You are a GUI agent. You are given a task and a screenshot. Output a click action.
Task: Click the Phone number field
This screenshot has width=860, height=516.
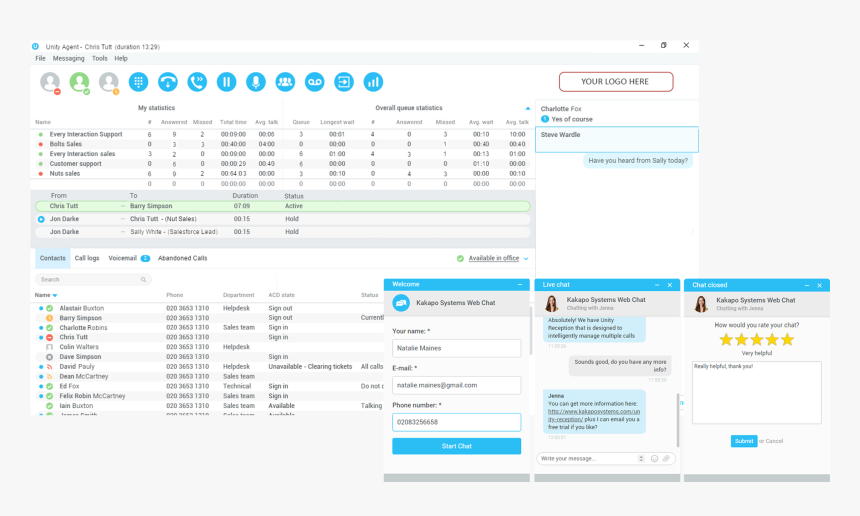click(456, 422)
